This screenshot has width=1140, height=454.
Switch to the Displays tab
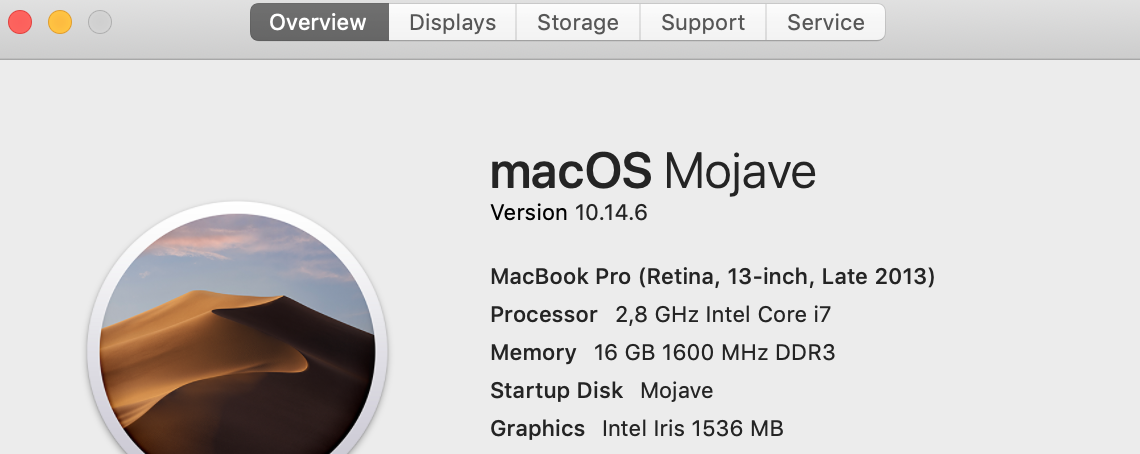tap(452, 22)
